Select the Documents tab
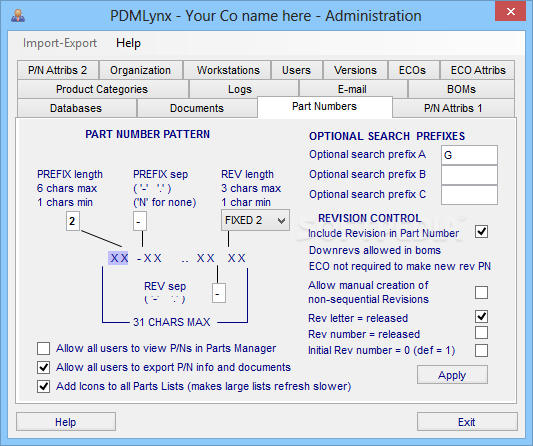533x446 pixels. pyautogui.click(x=197, y=108)
